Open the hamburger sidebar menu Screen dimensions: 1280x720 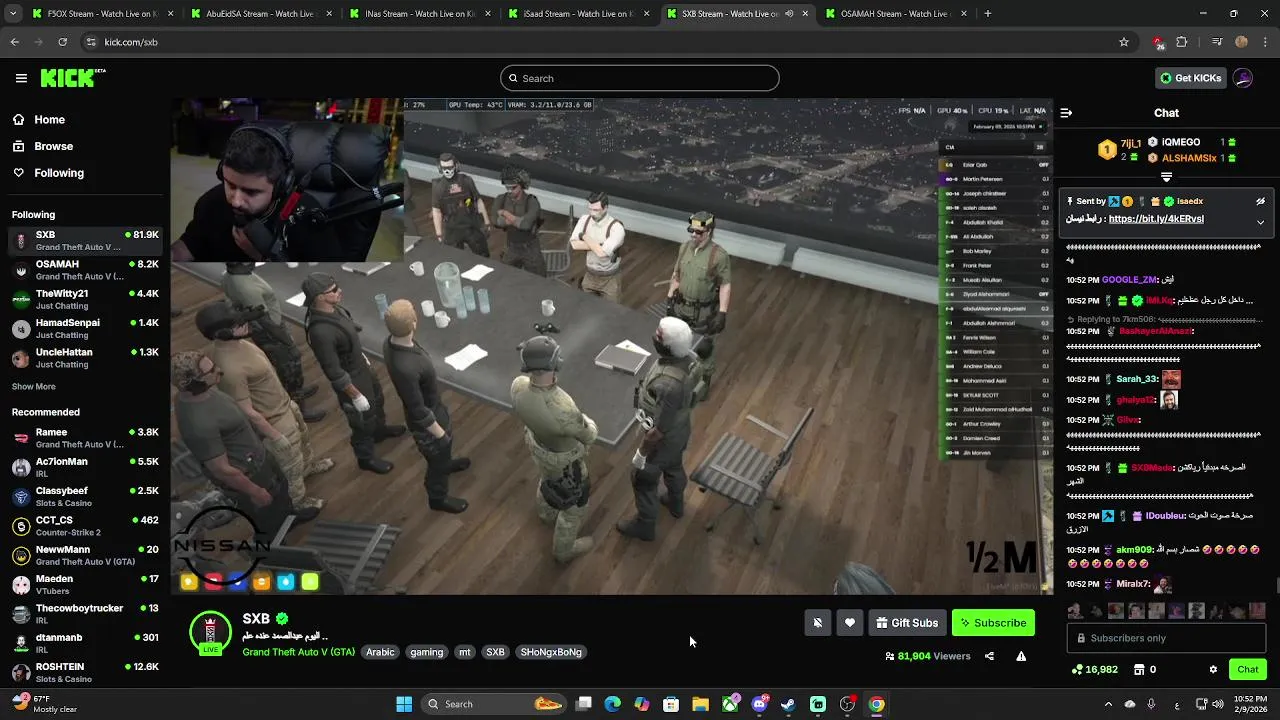coord(21,78)
